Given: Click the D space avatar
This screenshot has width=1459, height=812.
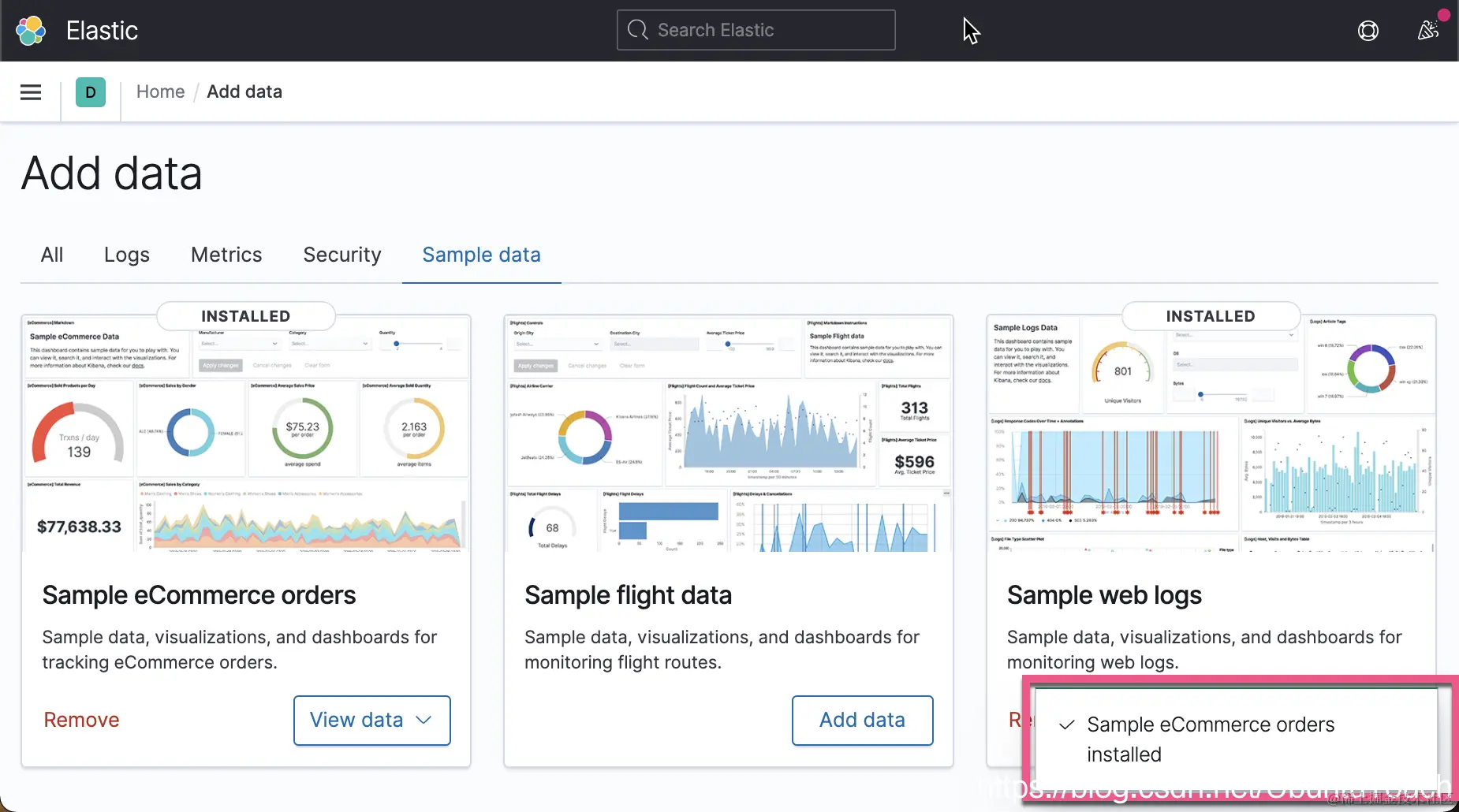Looking at the screenshot, I should [91, 92].
